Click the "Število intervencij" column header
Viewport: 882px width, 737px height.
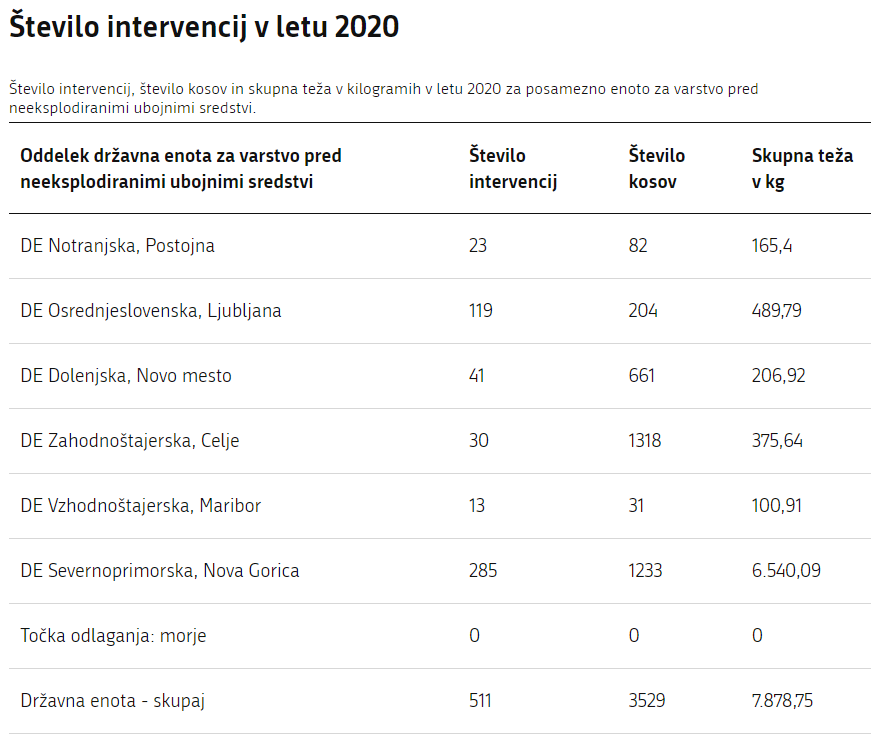[x=513, y=168]
